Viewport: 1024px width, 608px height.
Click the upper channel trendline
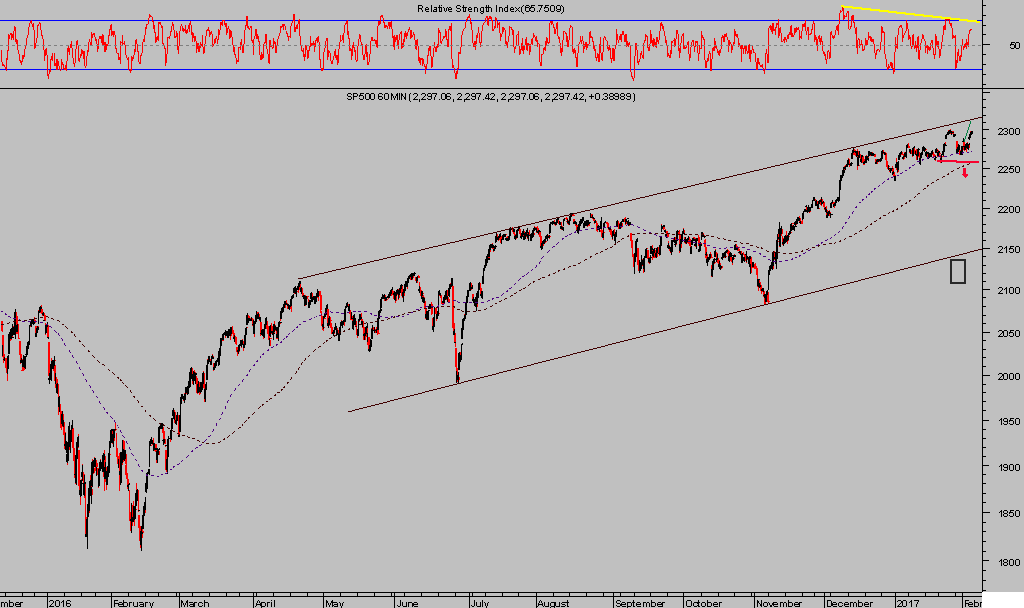tap(600, 205)
